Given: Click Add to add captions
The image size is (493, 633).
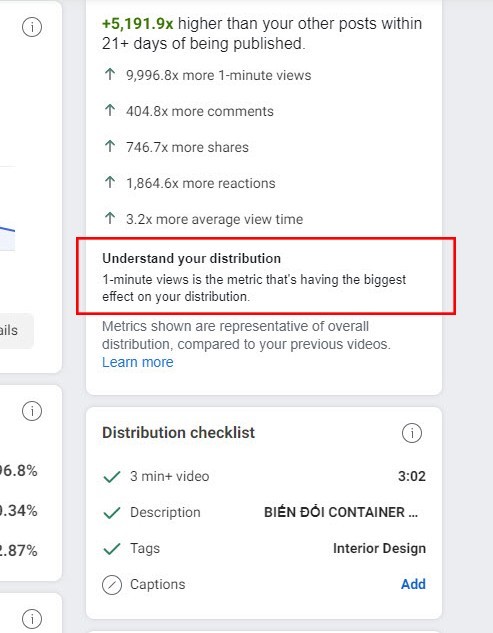Looking at the screenshot, I should click(x=413, y=584).
